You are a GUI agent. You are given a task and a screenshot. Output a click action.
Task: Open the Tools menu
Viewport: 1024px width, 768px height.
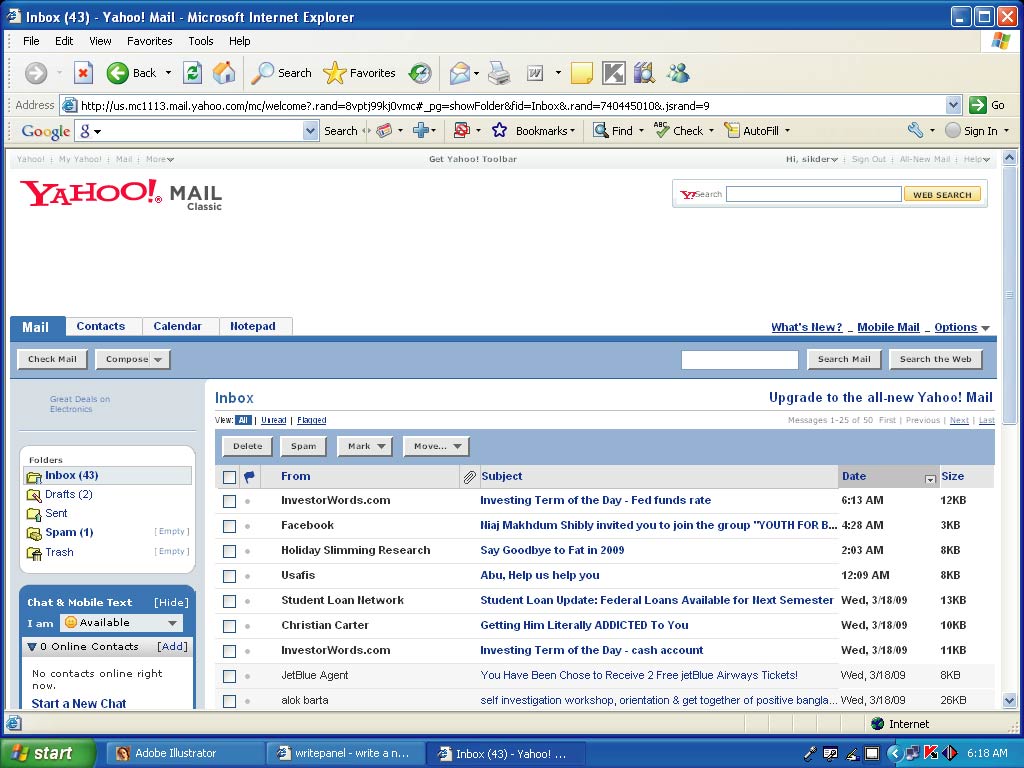click(x=200, y=41)
